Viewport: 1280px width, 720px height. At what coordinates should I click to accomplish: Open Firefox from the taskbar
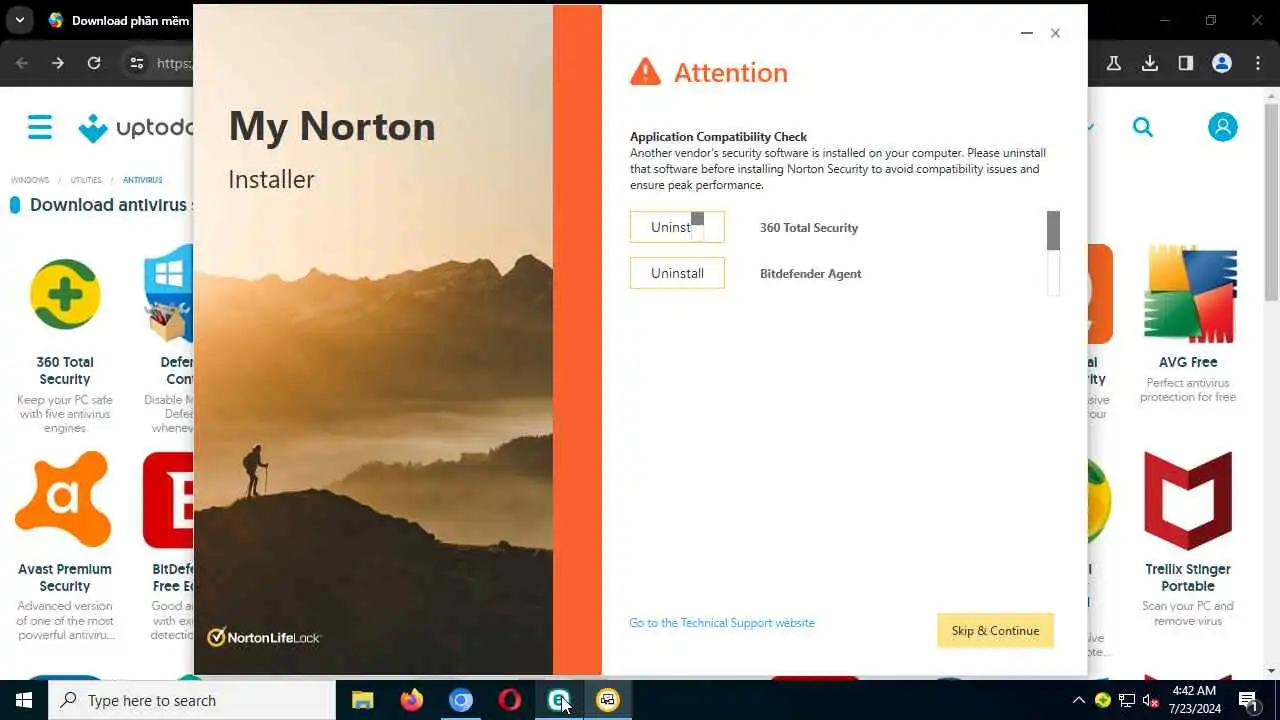[411, 700]
